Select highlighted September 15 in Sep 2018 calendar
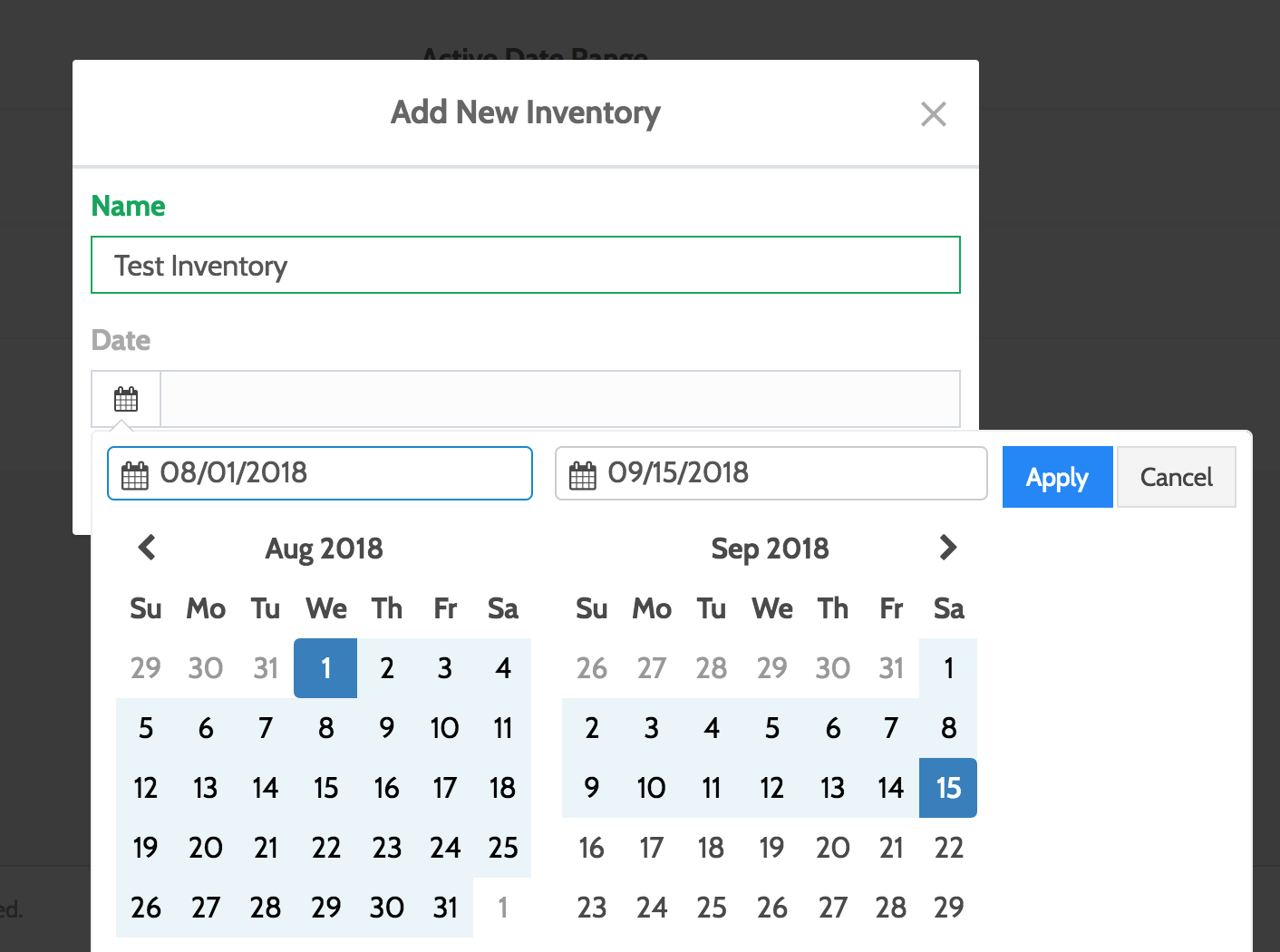This screenshot has width=1280, height=952. point(948,788)
